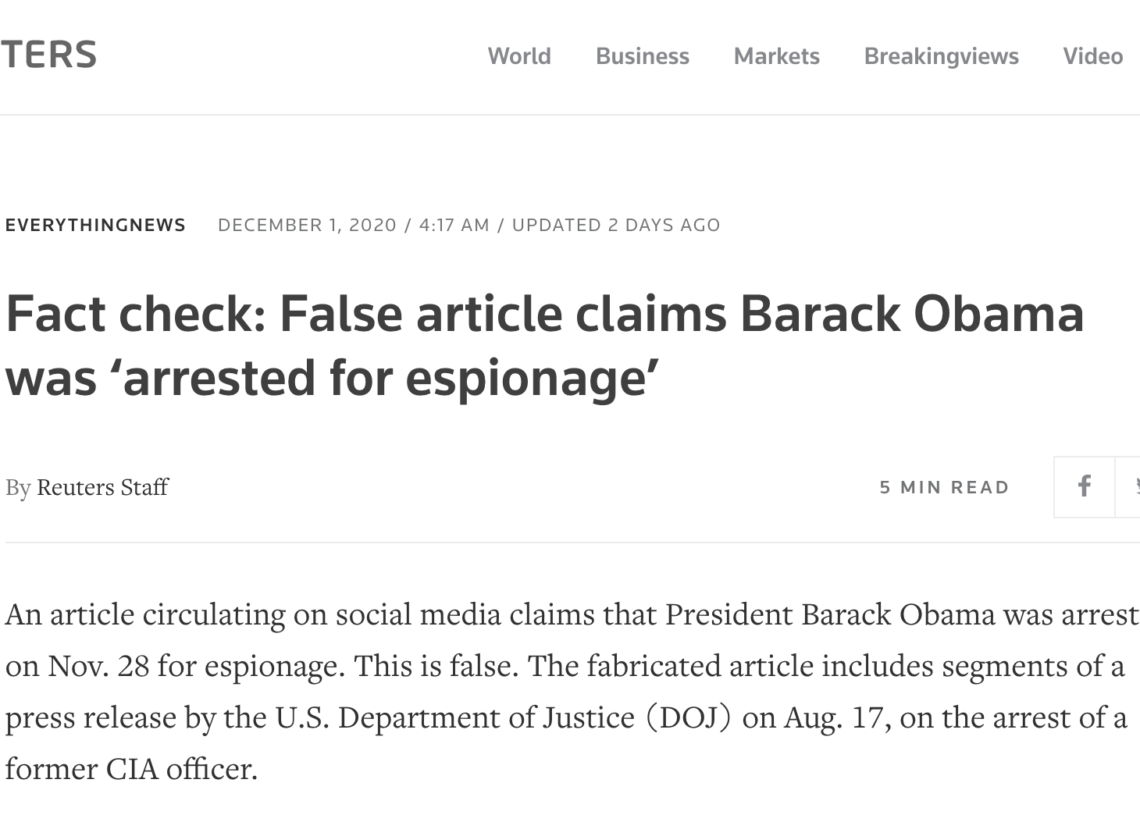The width and height of the screenshot is (1140, 815).
Task: Go to the Reuters homepage via the logo
Action: 48,55
